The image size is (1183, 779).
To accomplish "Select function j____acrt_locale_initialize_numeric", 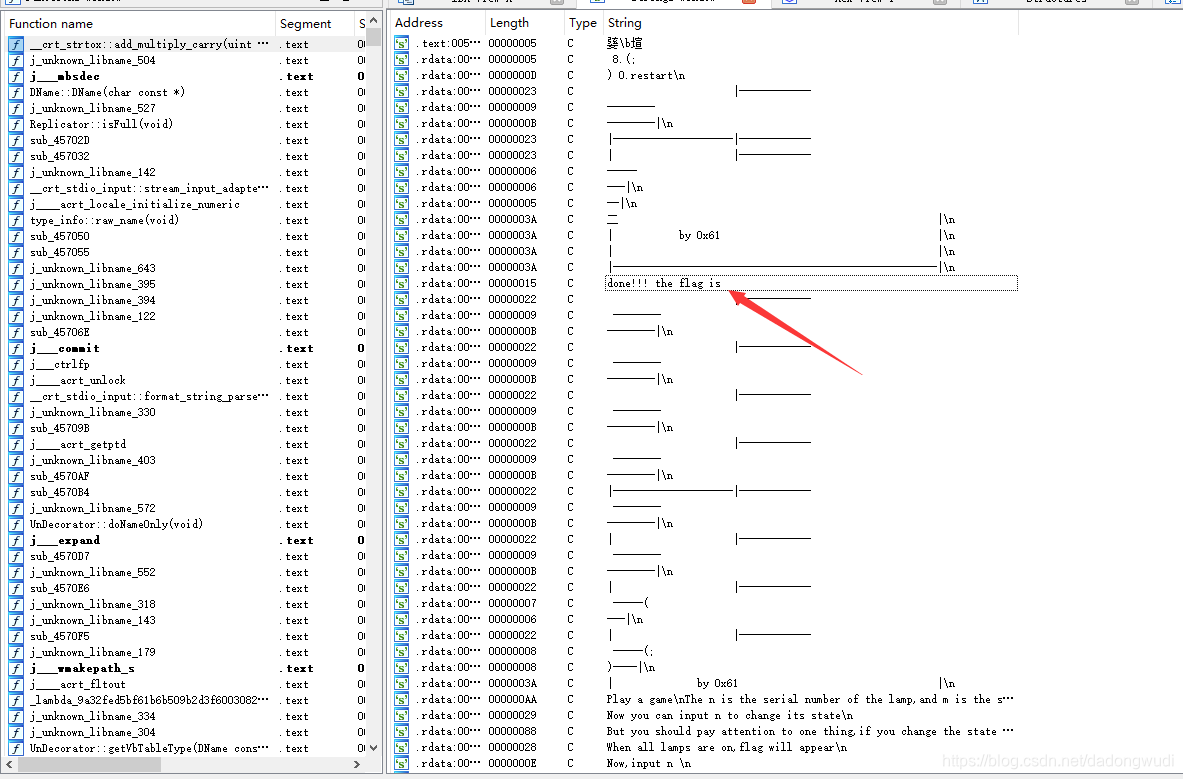I will [x=135, y=204].
